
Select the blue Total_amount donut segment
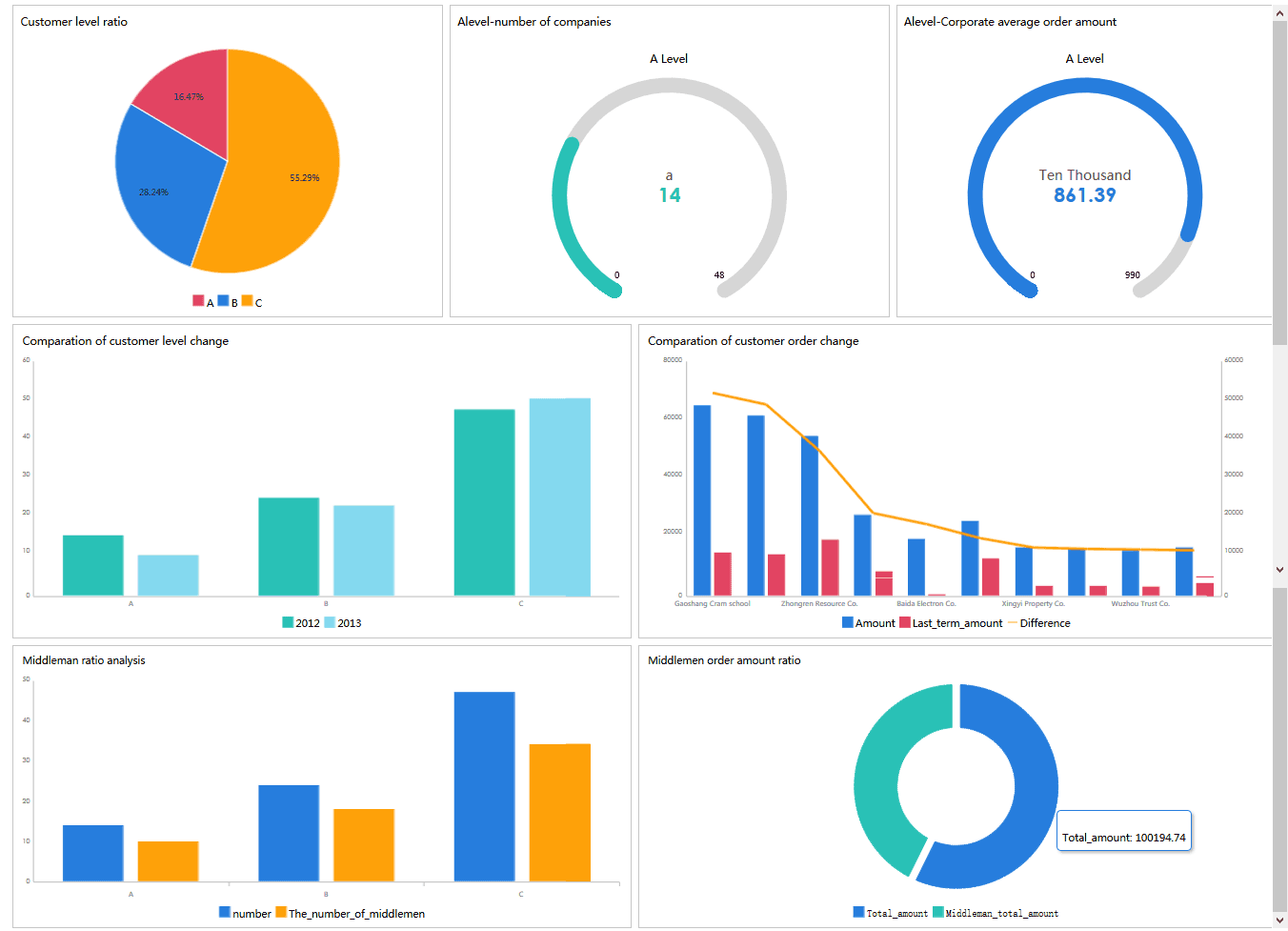point(1036,787)
